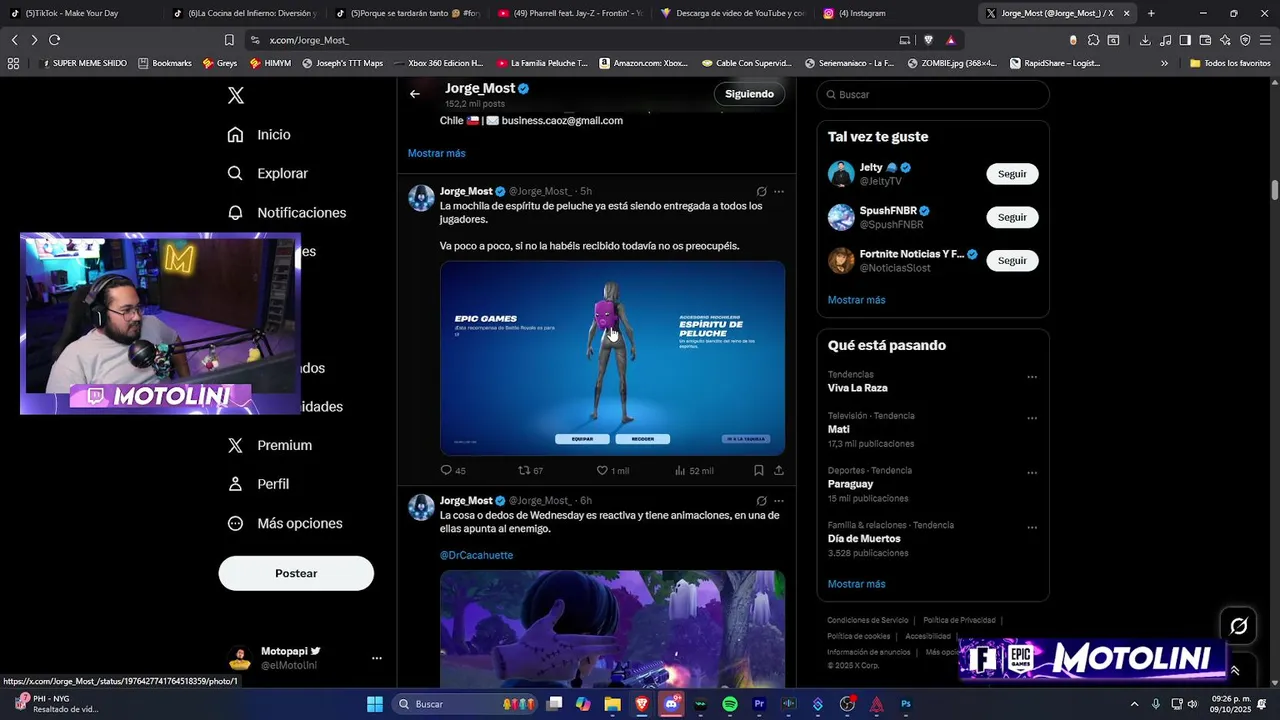1280x720 pixels.
Task: Open Notificaciones in the X sidebar
Action: tap(286, 213)
